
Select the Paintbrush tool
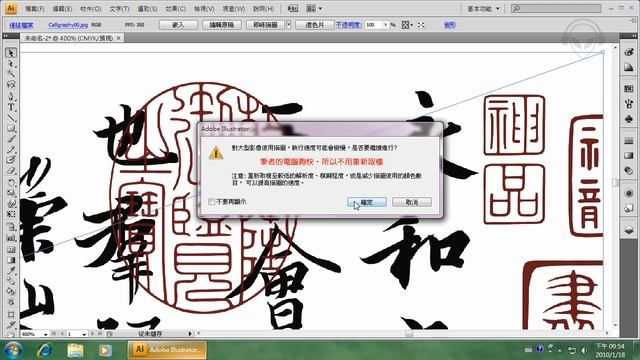11,139
